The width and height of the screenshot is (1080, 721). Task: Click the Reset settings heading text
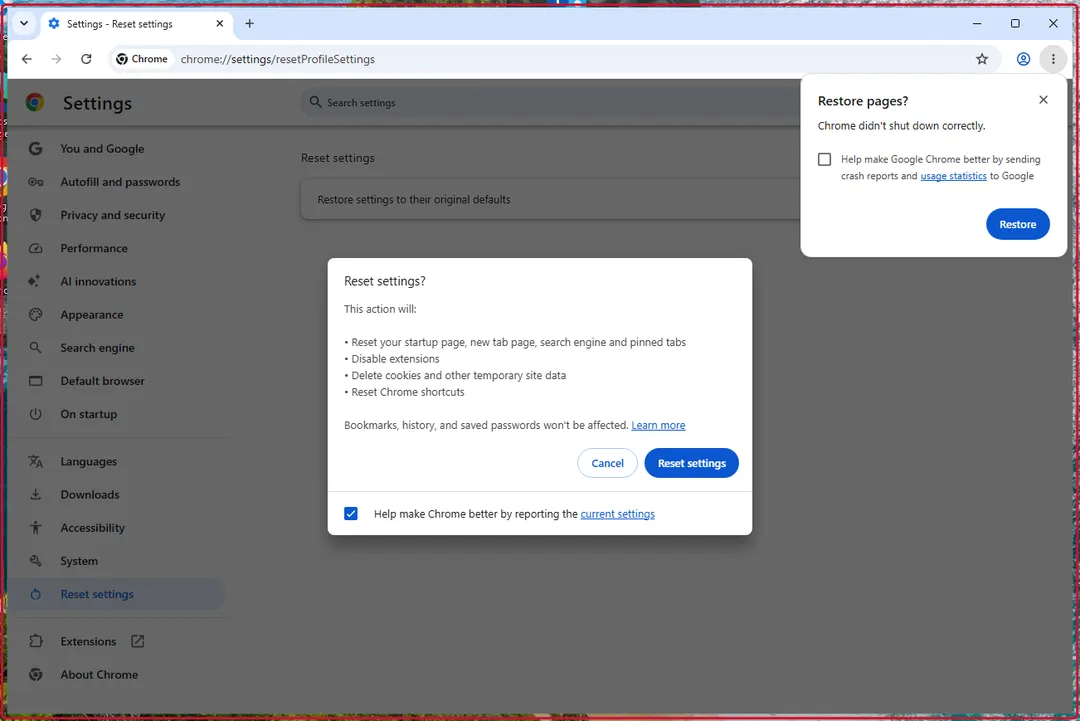pos(338,158)
